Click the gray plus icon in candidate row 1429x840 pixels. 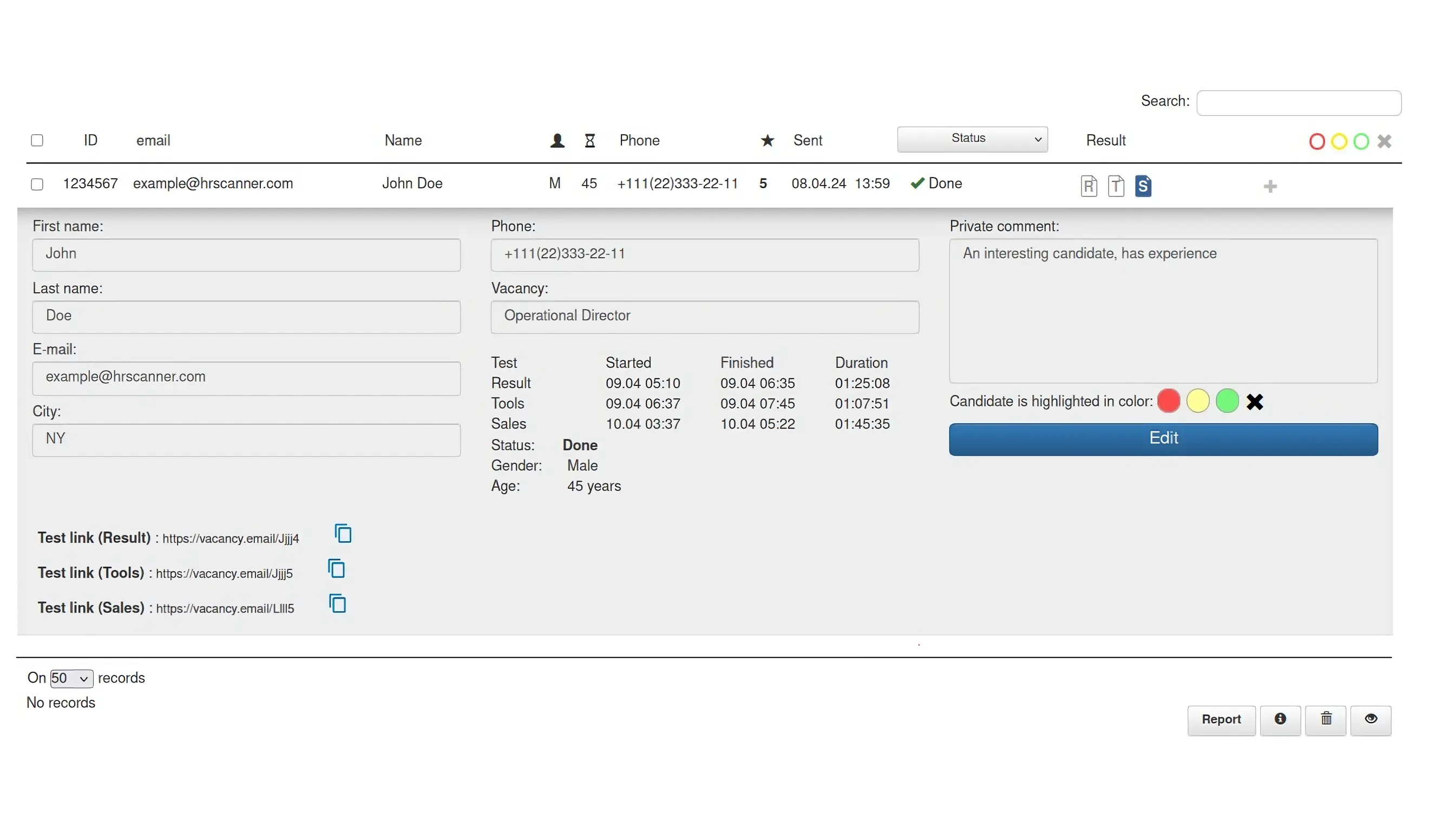(1270, 187)
